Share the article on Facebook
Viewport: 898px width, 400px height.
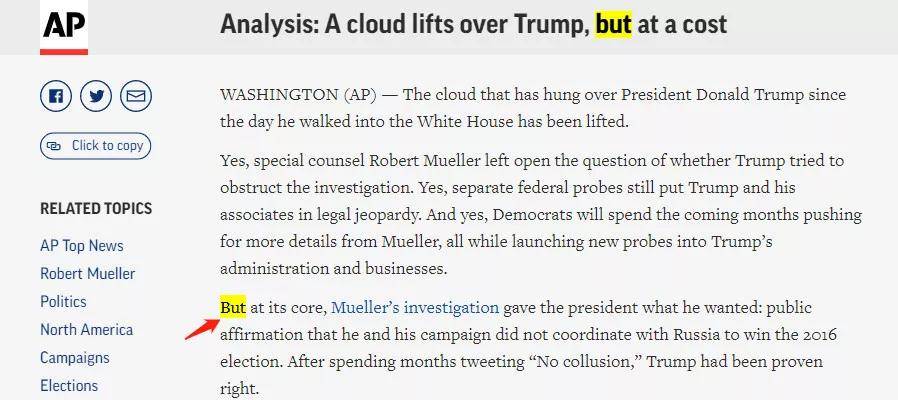56,96
